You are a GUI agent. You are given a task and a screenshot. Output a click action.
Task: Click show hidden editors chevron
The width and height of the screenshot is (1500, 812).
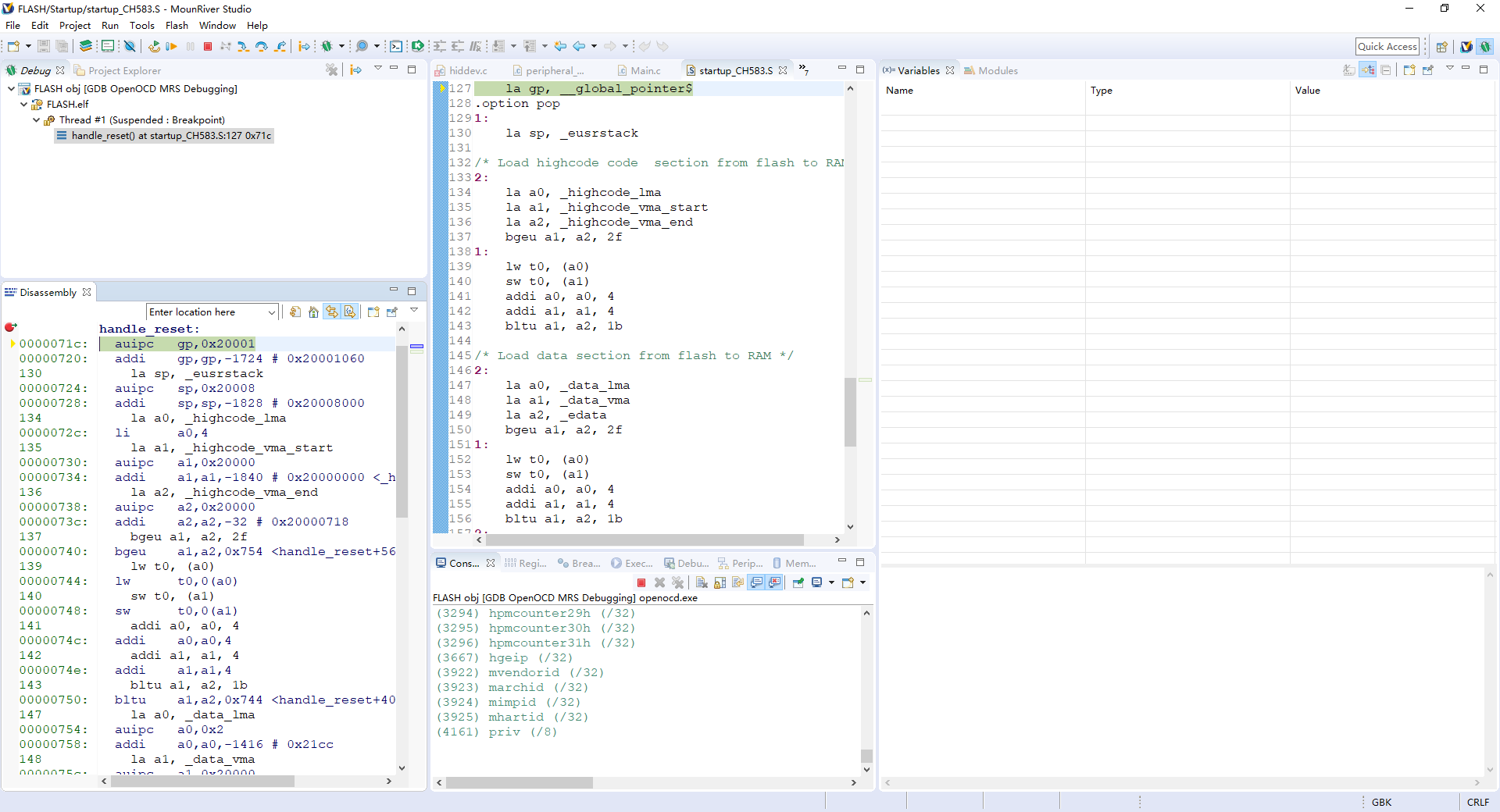pos(804,70)
